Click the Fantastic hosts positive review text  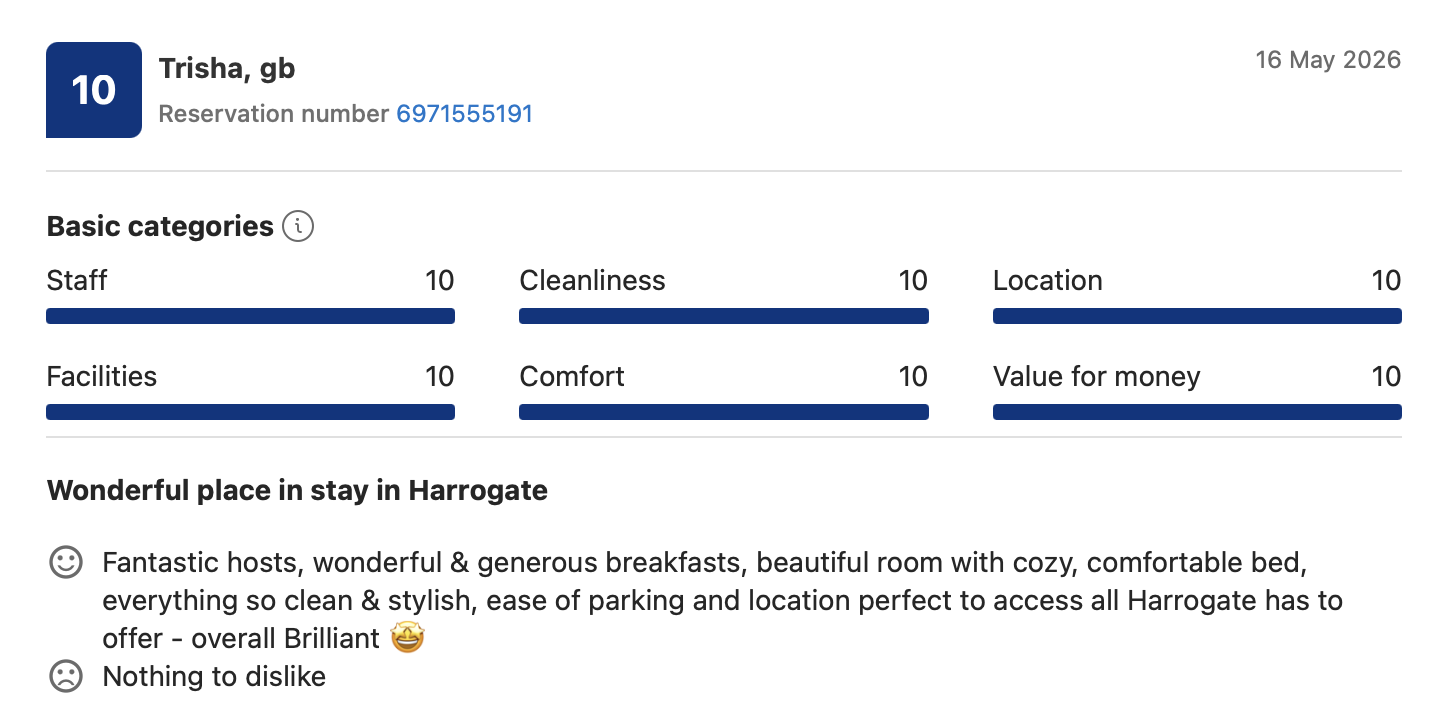click(x=722, y=600)
